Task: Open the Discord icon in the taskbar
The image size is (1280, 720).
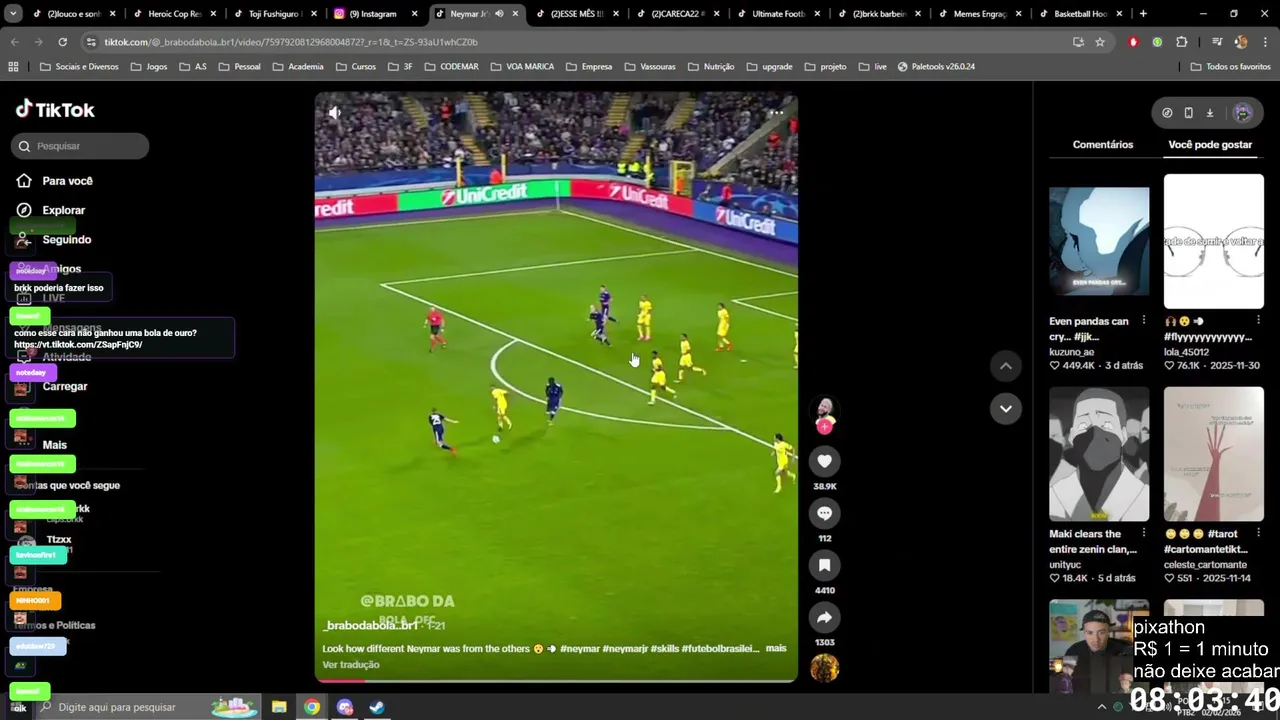Action: 345,707
